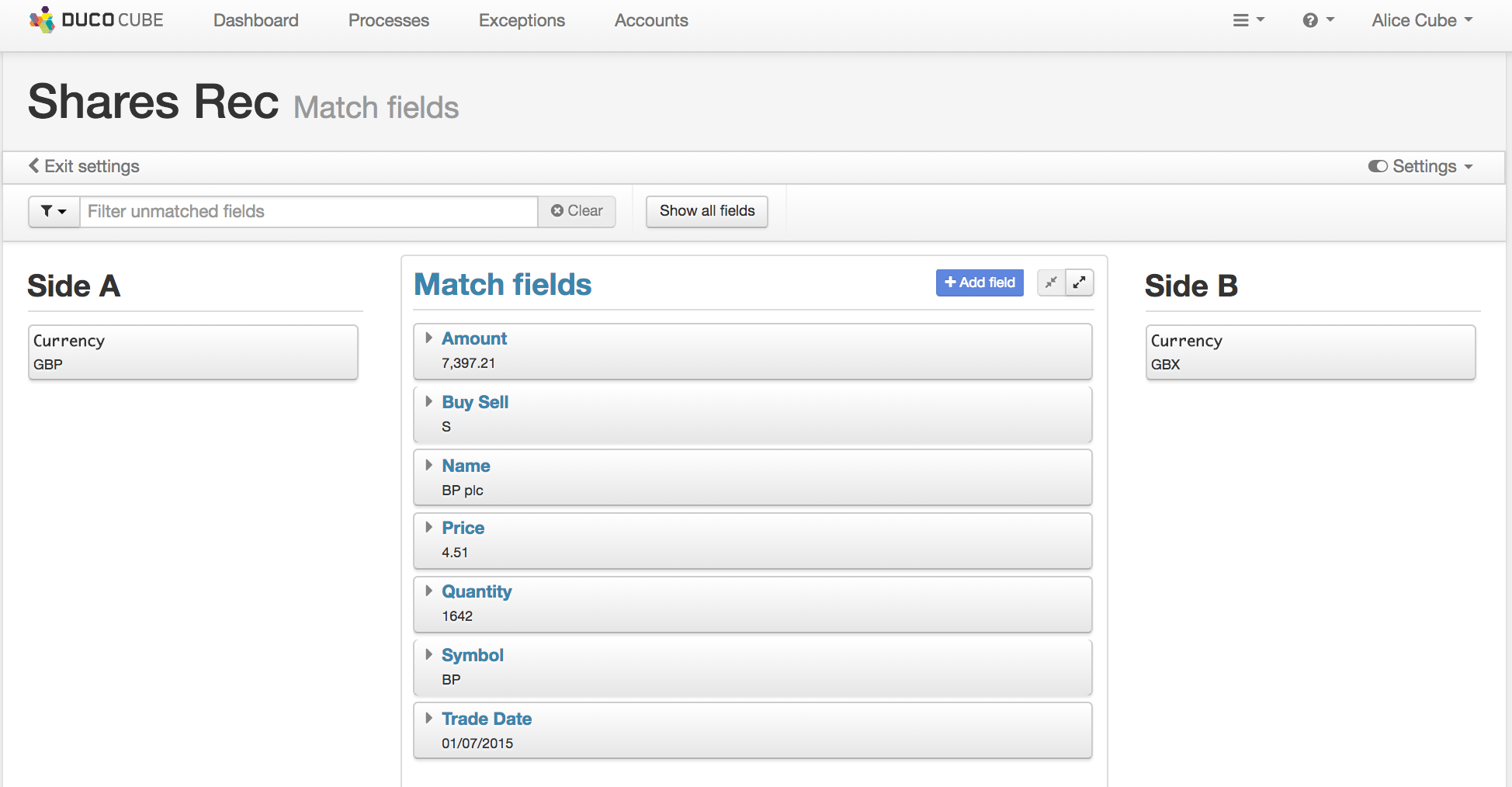Expand the Amount match field
The image size is (1512, 787).
428,338
